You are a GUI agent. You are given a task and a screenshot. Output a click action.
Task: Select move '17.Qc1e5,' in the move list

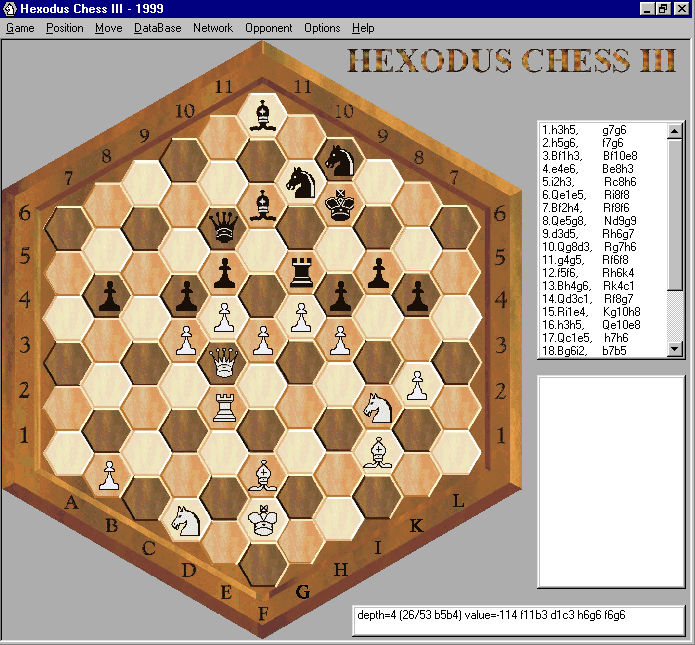click(567, 338)
